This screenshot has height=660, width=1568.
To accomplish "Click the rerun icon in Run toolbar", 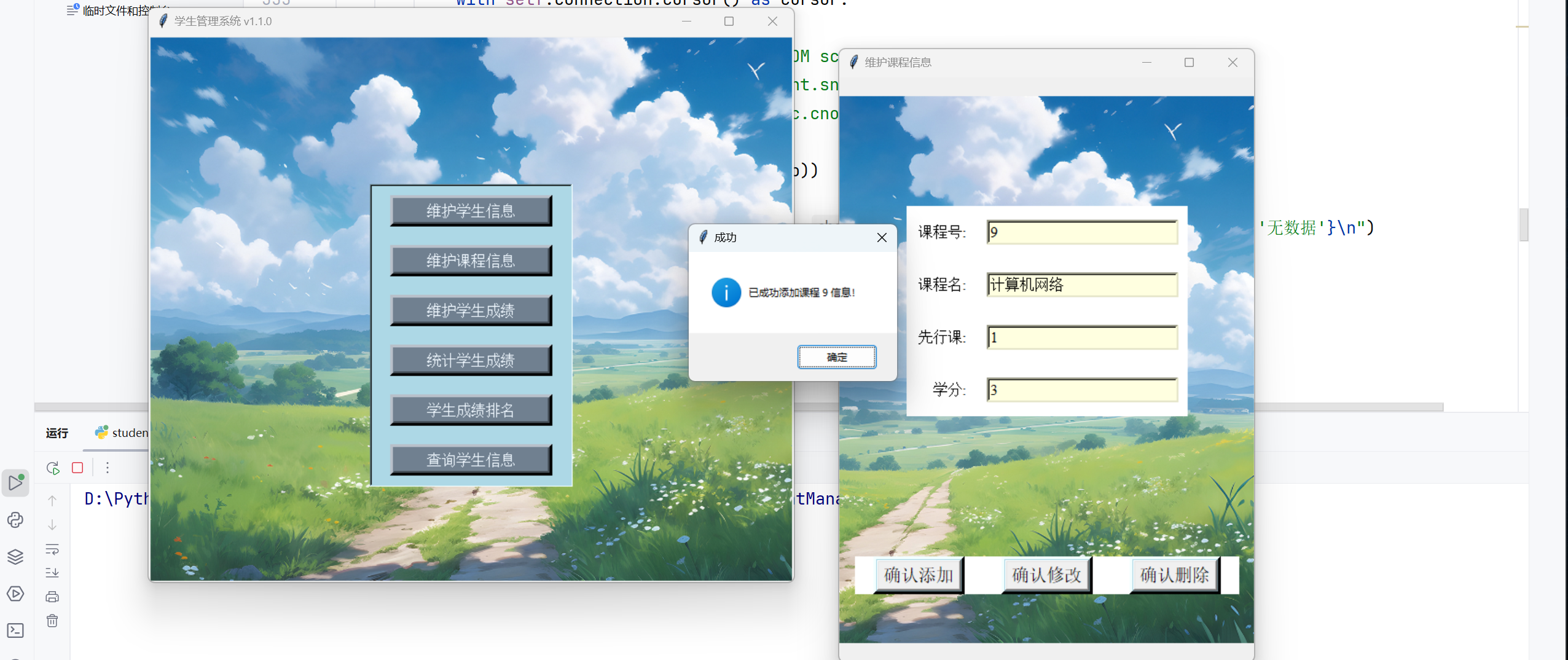I will point(53,468).
